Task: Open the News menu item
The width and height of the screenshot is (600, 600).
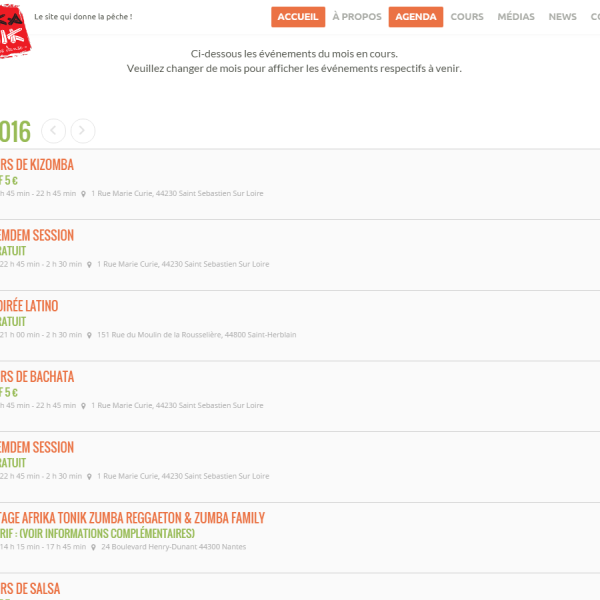Action: point(562,17)
